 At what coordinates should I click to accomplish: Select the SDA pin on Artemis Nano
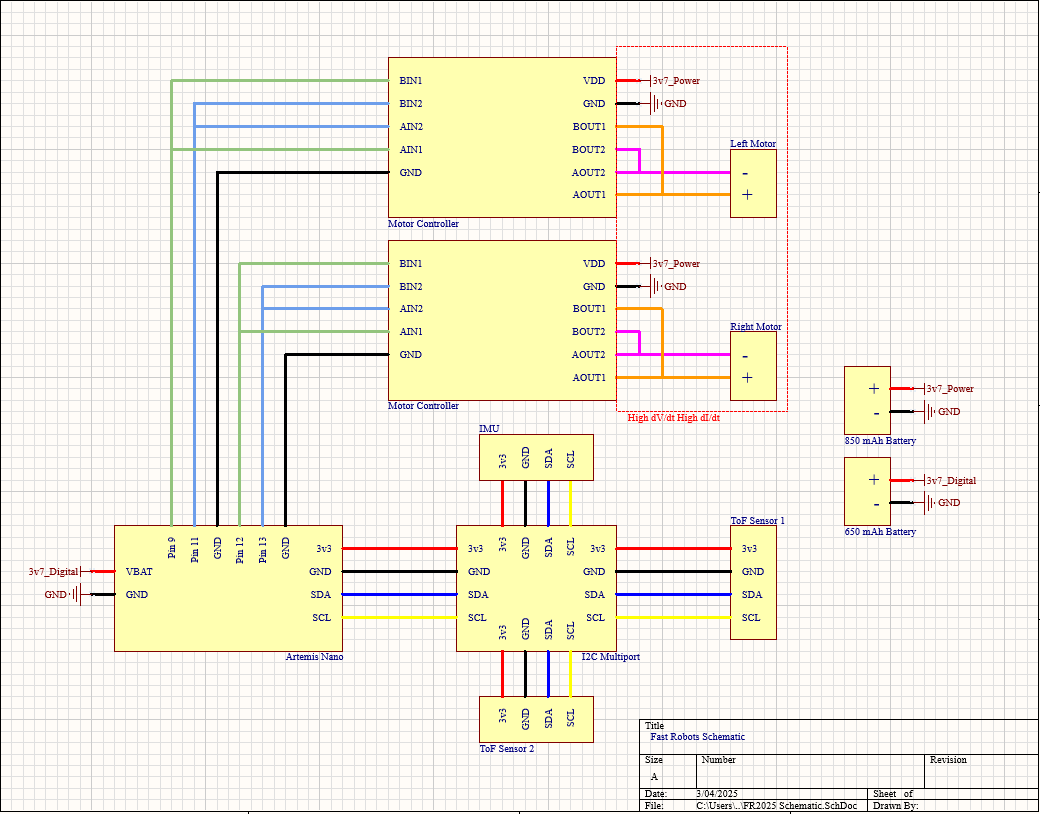click(320, 594)
